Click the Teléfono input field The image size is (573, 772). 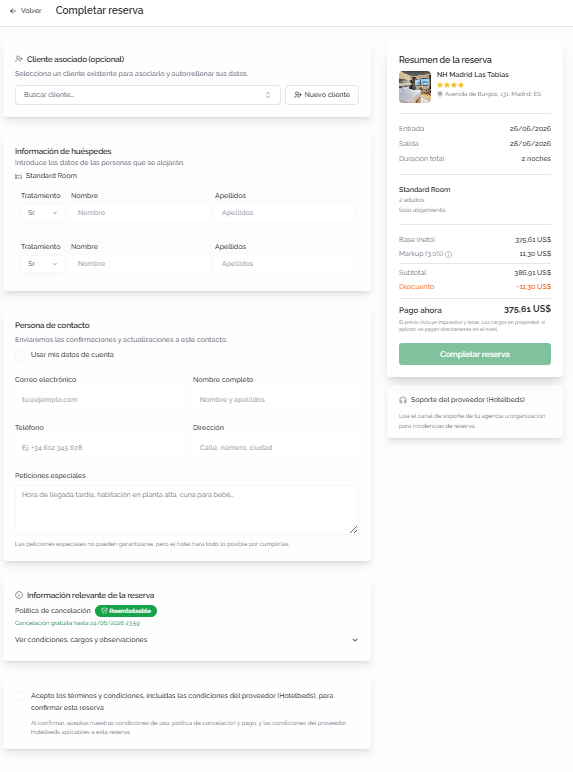(x=98, y=448)
